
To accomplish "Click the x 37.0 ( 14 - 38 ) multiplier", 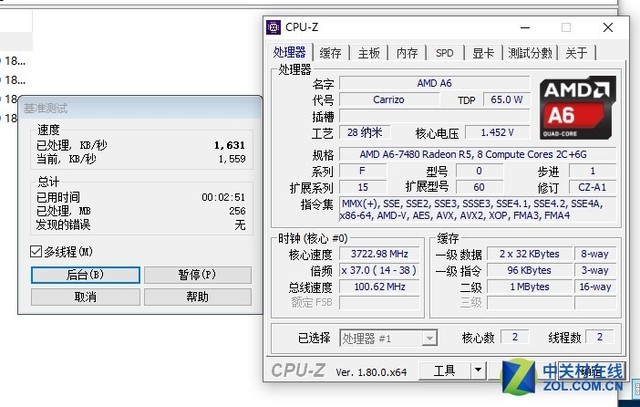I will (379, 270).
